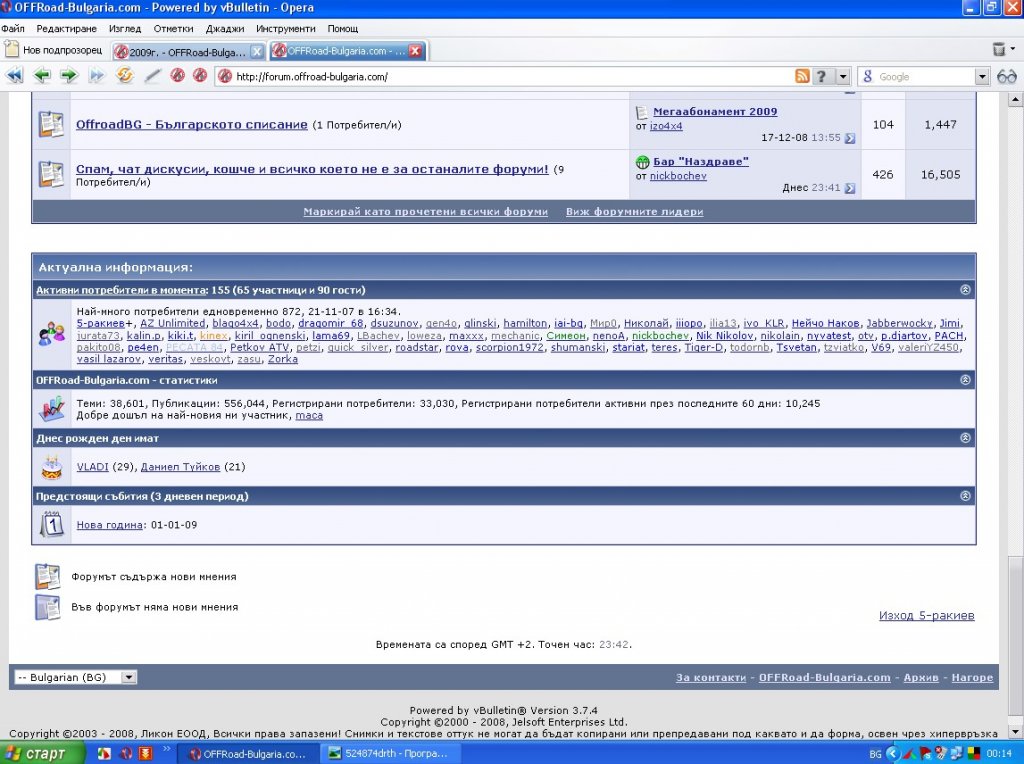
Task: Collapse the Активни потребители section
Action: [x=965, y=290]
